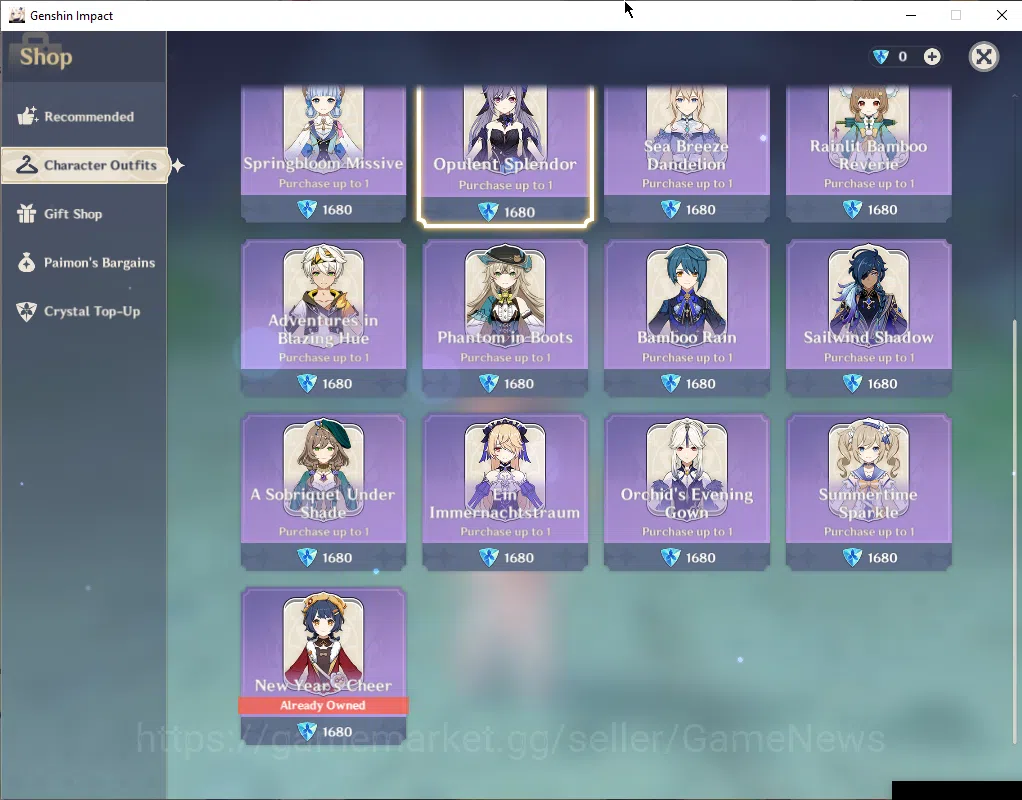Screen dimensions: 1022x800
Task: Choose the Sailwind Shadow outfit card
Action: click(868, 318)
